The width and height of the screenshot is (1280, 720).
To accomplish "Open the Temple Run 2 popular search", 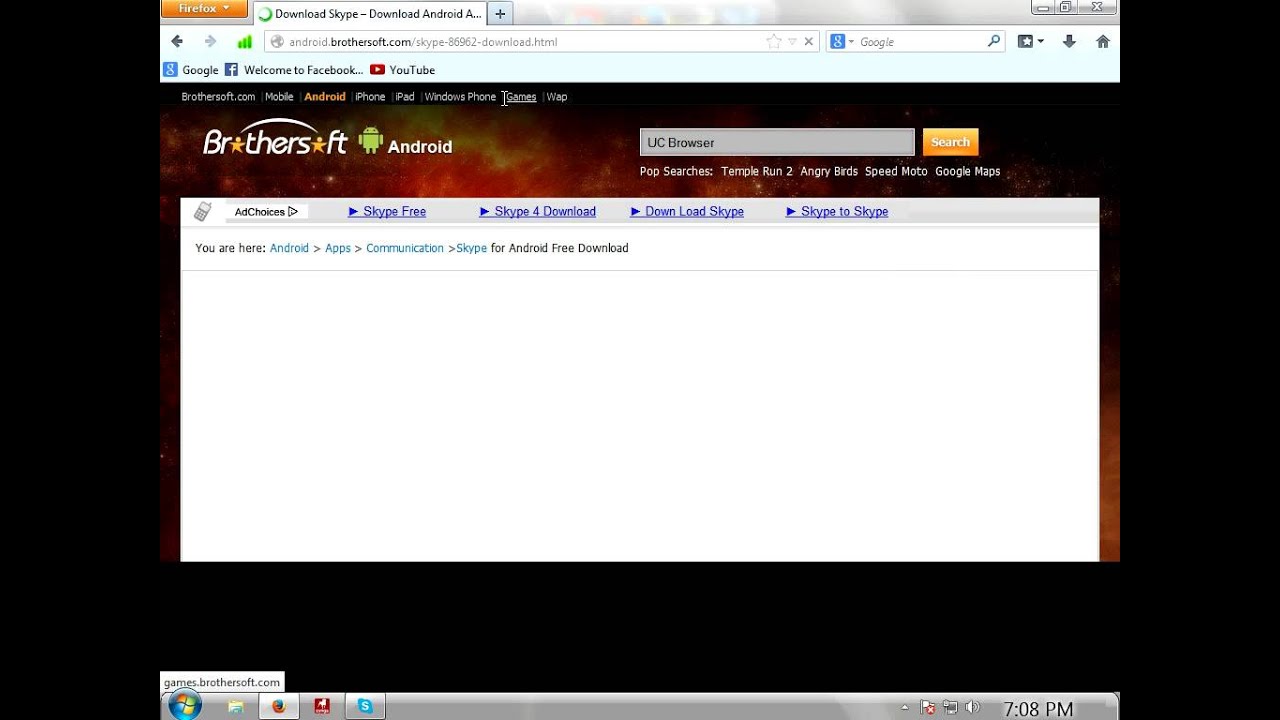I will click(757, 171).
